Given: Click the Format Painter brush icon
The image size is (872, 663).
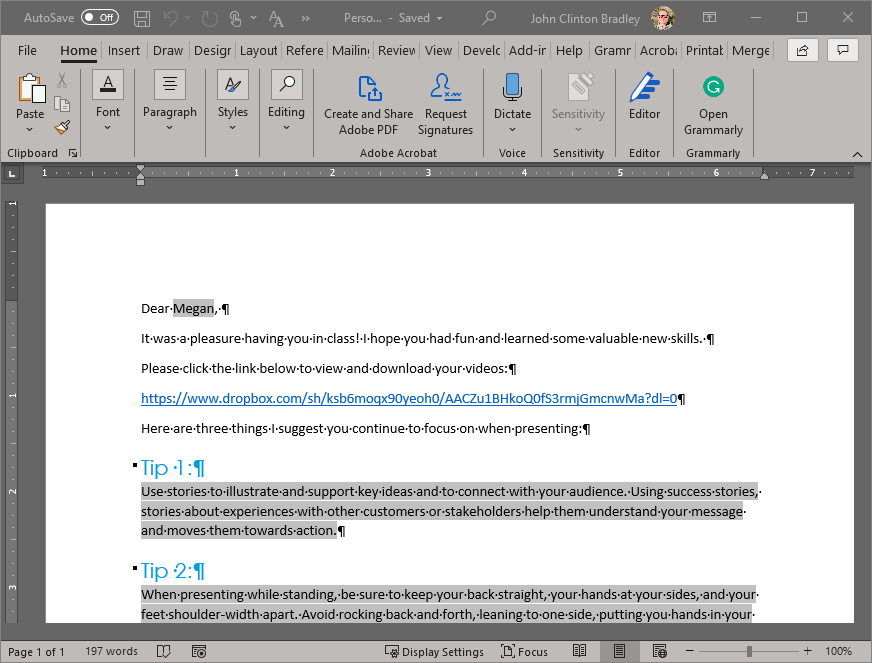Looking at the screenshot, I should tap(62, 127).
